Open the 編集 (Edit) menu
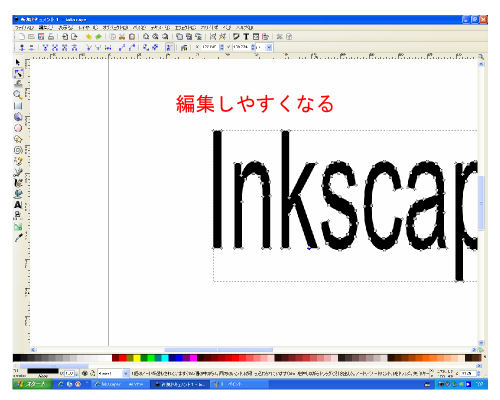The image size is (500, 400). tap(46, 28)
